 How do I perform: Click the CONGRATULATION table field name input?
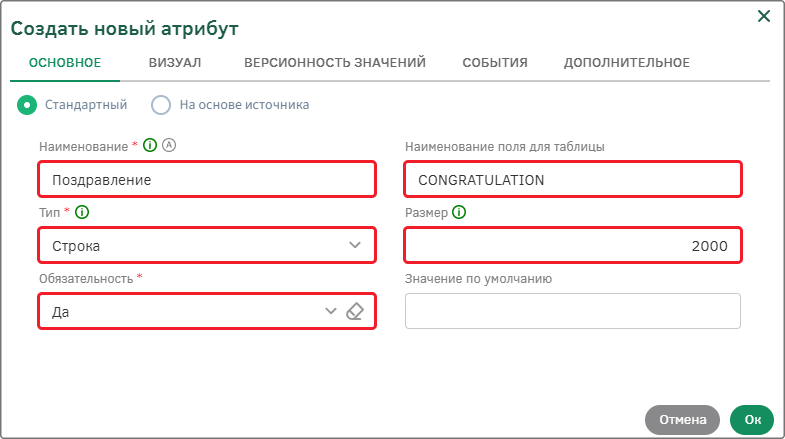coord(573,179)
